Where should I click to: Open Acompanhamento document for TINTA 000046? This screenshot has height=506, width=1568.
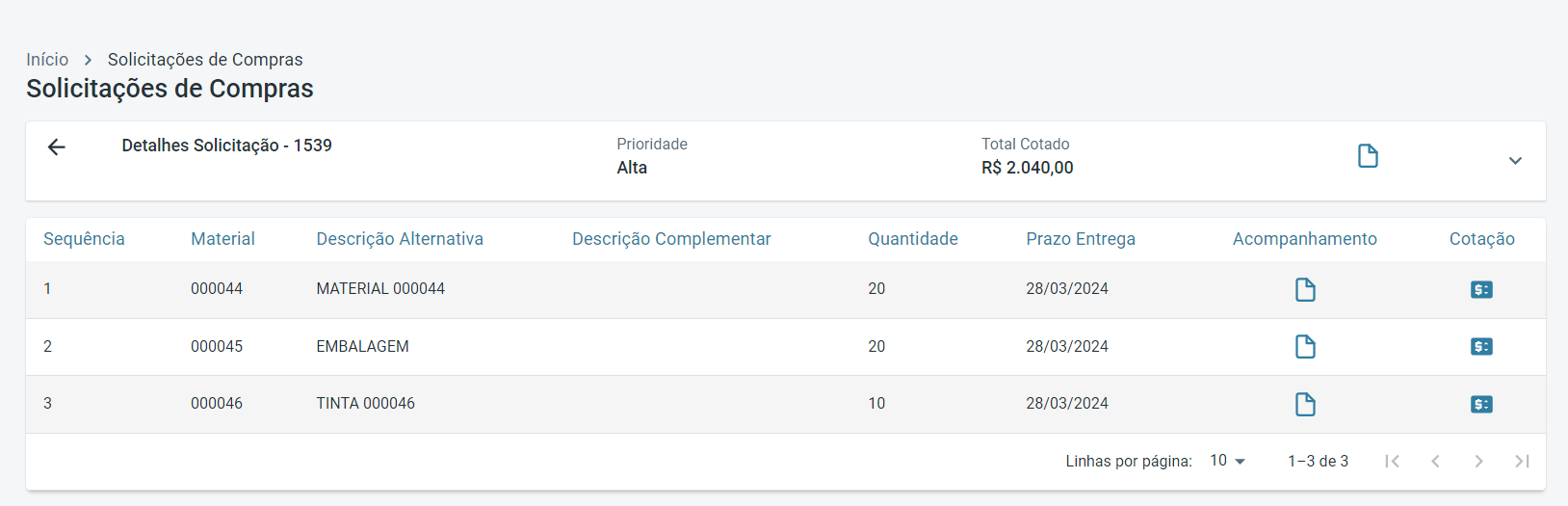tap(1305, 404)
